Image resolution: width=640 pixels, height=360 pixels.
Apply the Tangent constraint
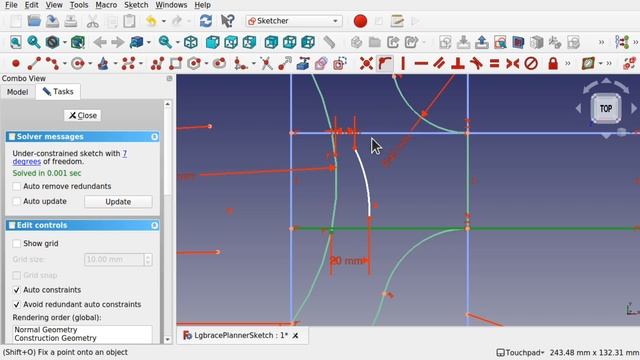pos(476,63)
